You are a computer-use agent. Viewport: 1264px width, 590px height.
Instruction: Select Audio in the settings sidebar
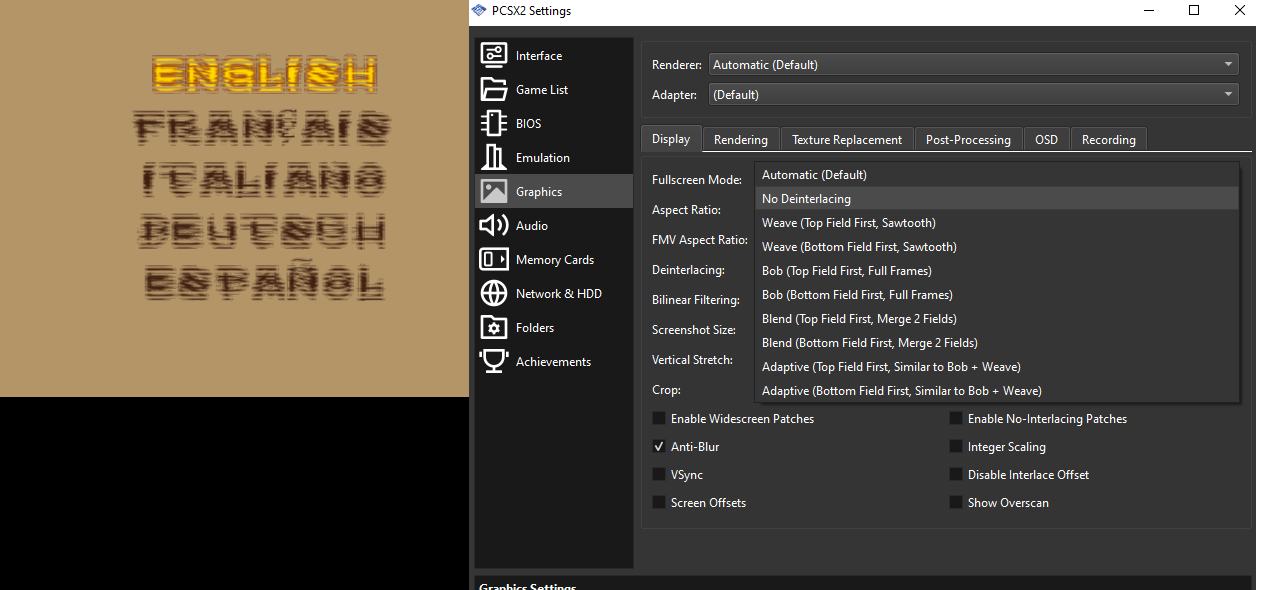coord(554,225)
